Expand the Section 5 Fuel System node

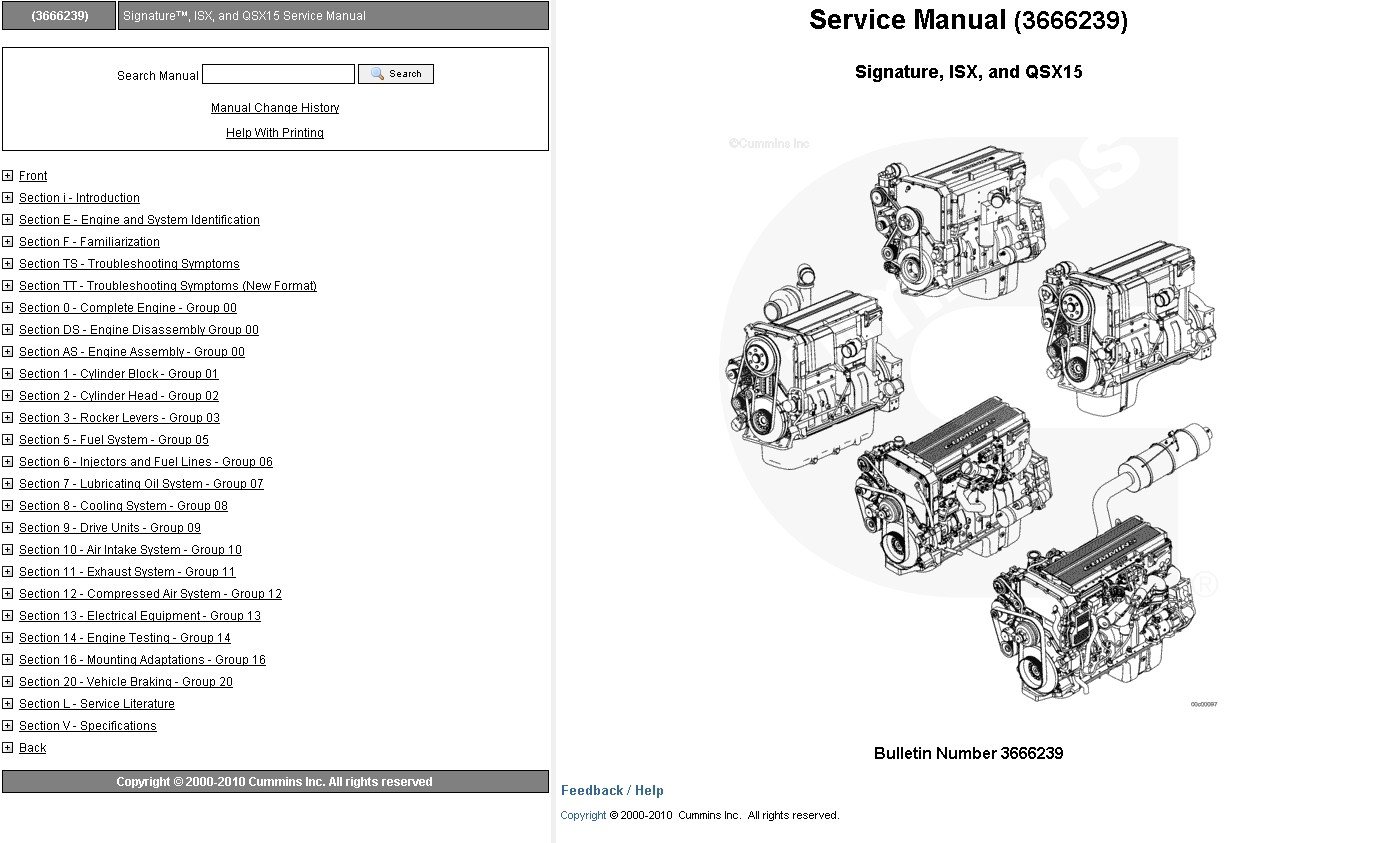(8, 440)
